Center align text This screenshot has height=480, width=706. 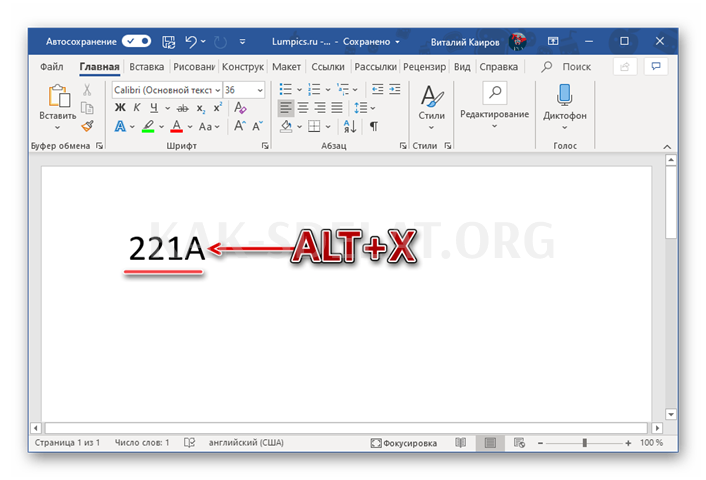(x=303, y=108)
